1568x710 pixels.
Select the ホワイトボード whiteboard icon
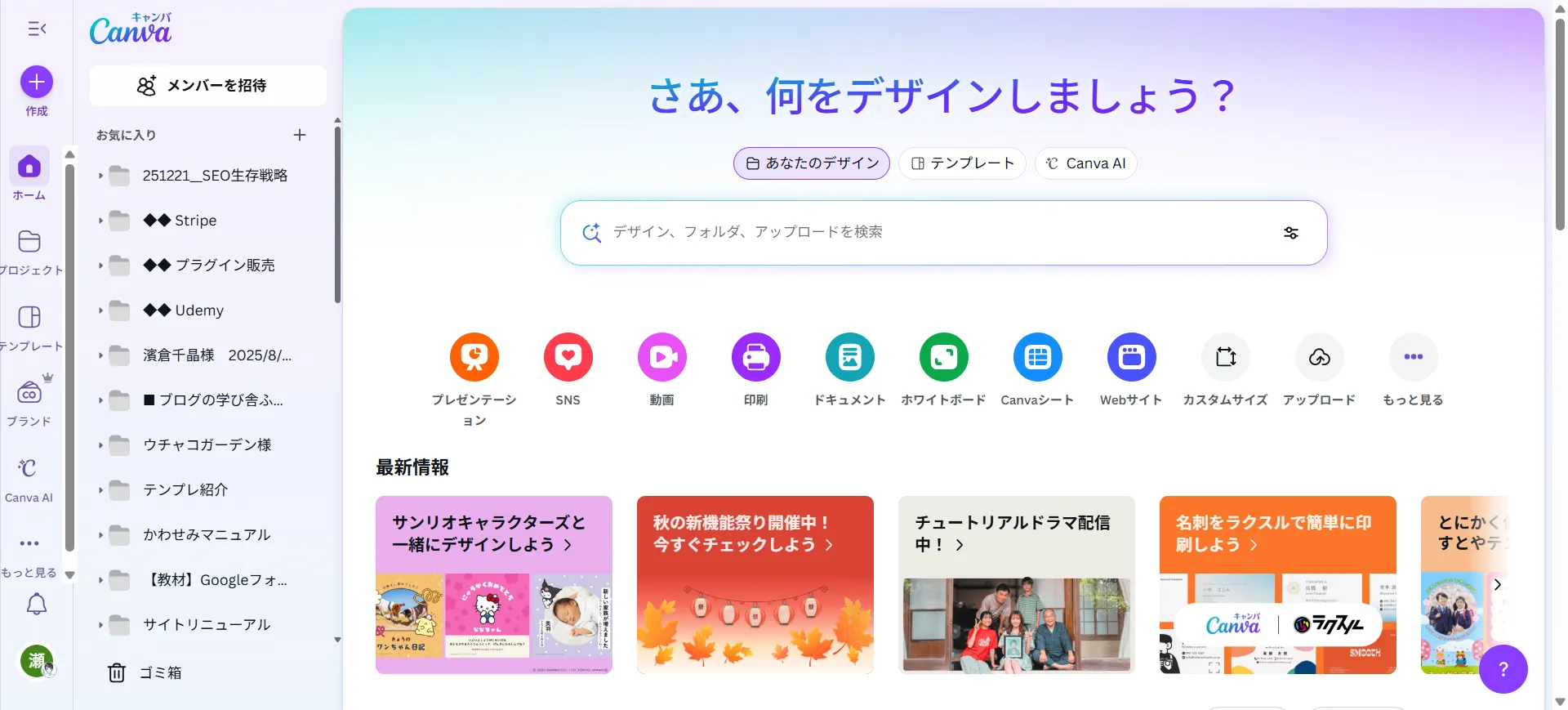[x=944, y=357]
